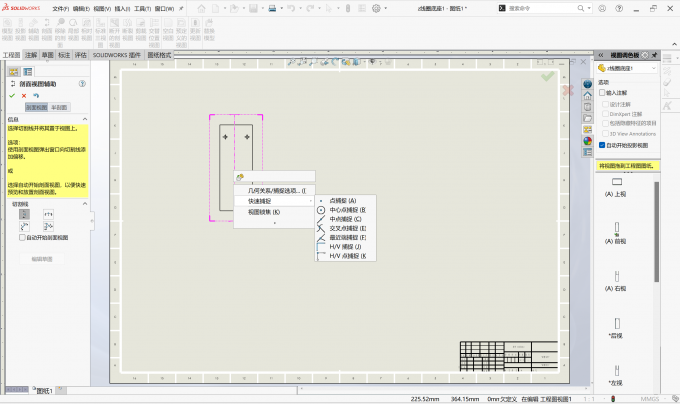Viewport: 680px width, 404px height.
Task: Select 交叉点捕捉 in snap submenu
Action: (345, 228)
